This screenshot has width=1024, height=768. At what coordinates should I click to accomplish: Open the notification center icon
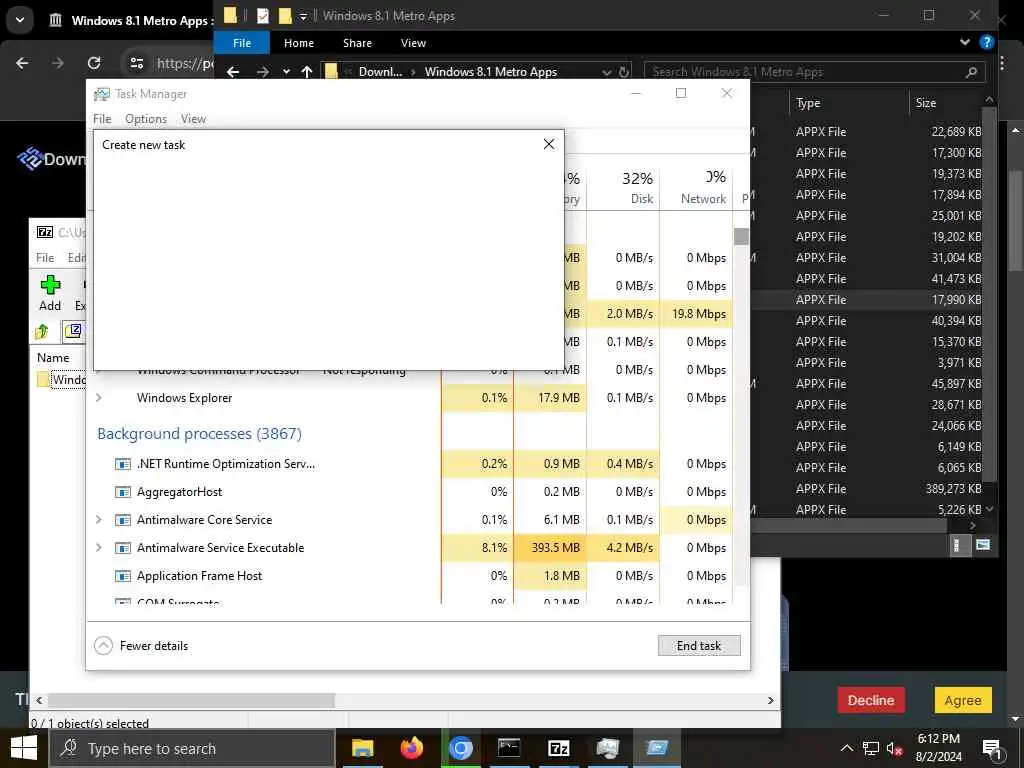click(992, 749)
